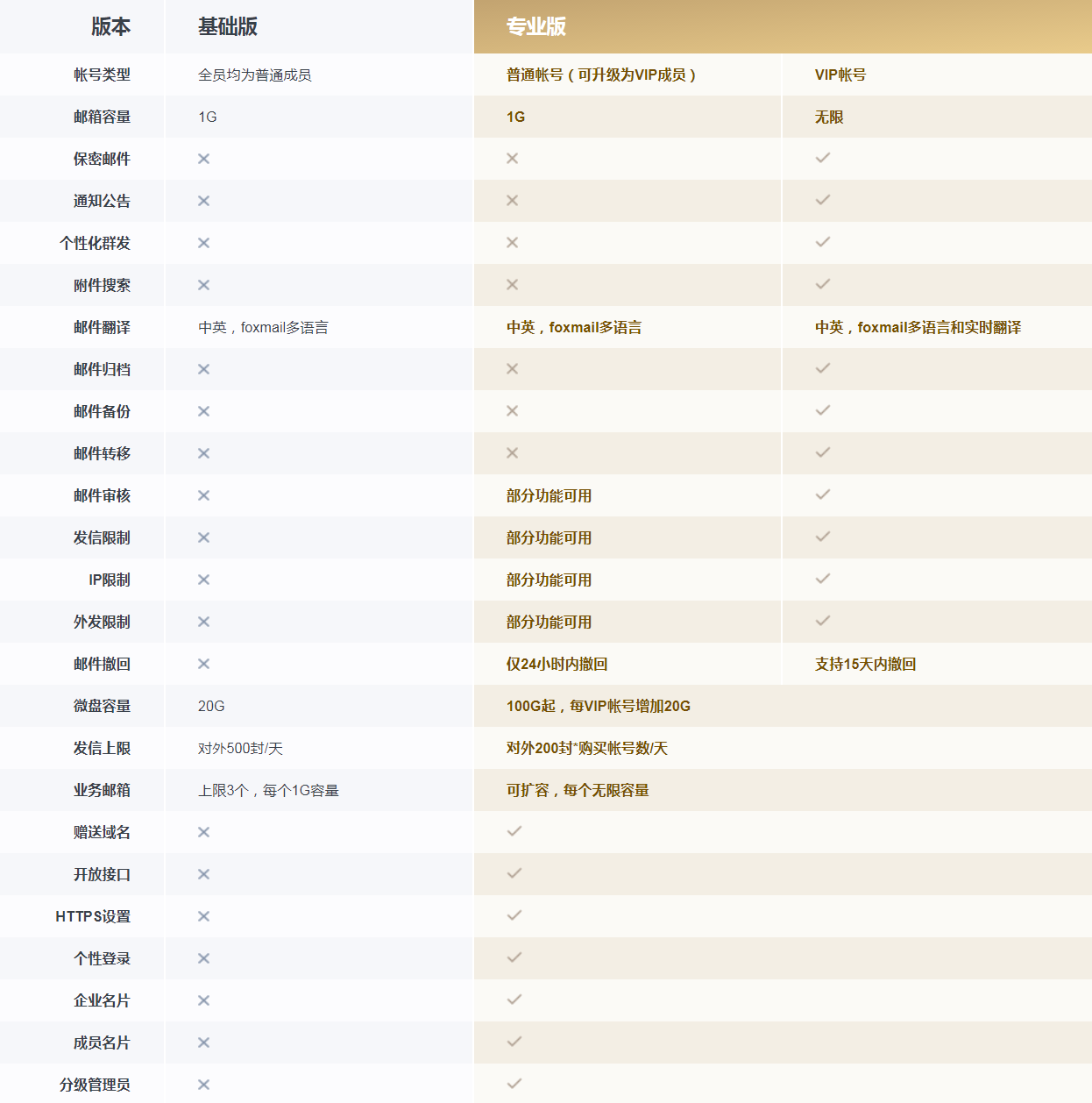Click the checkmark in 发信限制 row under VIP帐号
1092x1103 pixels.
tap(823, 537)
